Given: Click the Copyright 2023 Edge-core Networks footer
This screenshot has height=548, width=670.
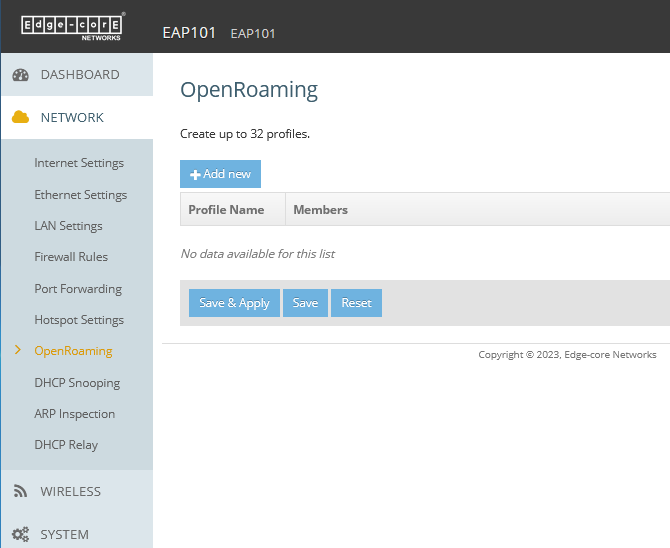Looking at the screenshot, I should (567, 355).
